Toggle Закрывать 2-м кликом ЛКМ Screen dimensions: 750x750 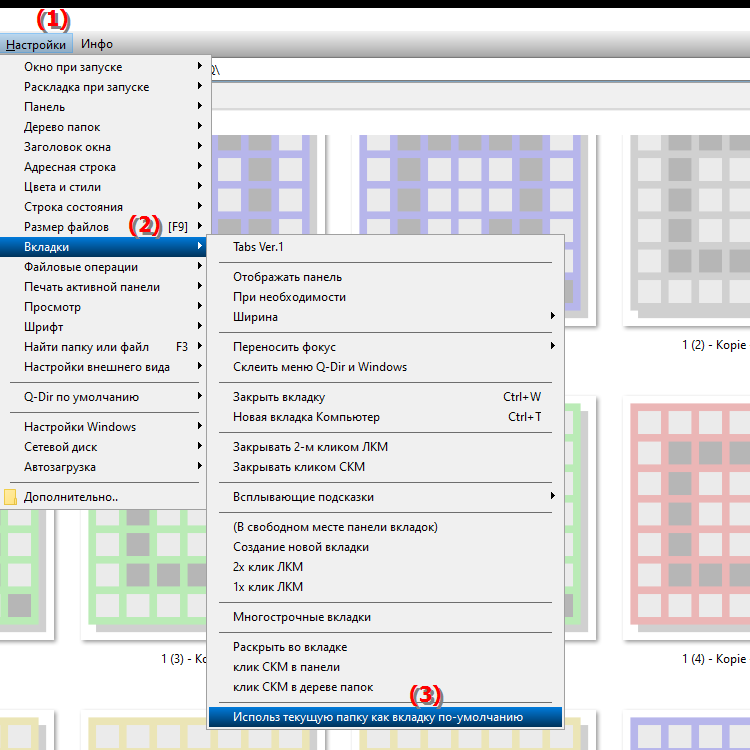pos(386,447)
